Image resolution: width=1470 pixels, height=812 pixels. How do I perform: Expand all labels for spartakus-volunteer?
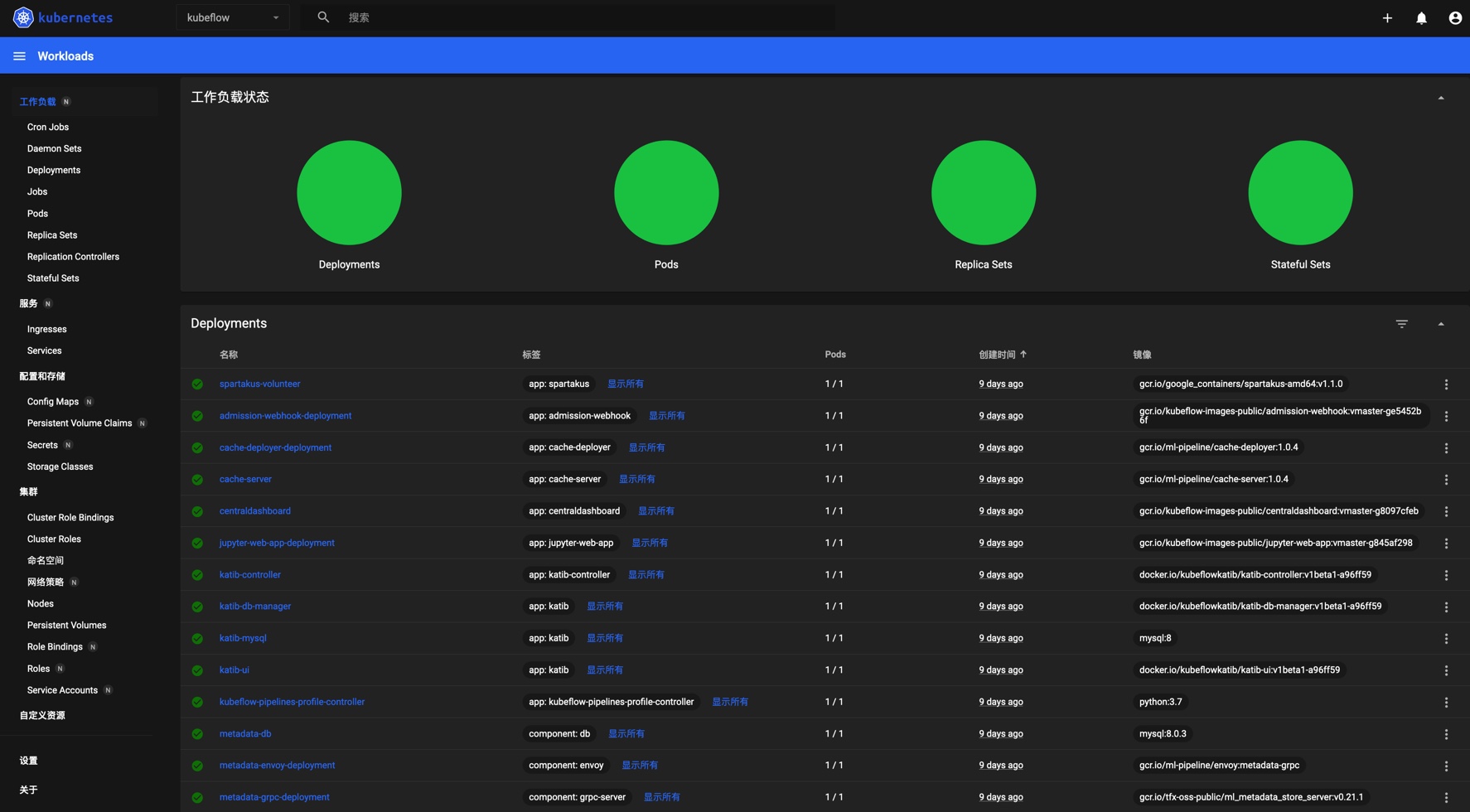(626, 384)
